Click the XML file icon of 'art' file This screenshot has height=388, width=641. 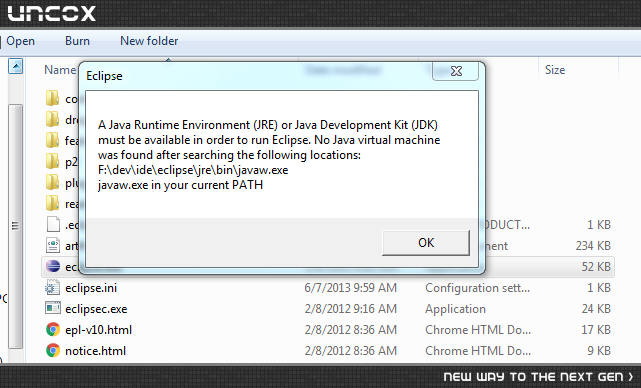point(53,245)
